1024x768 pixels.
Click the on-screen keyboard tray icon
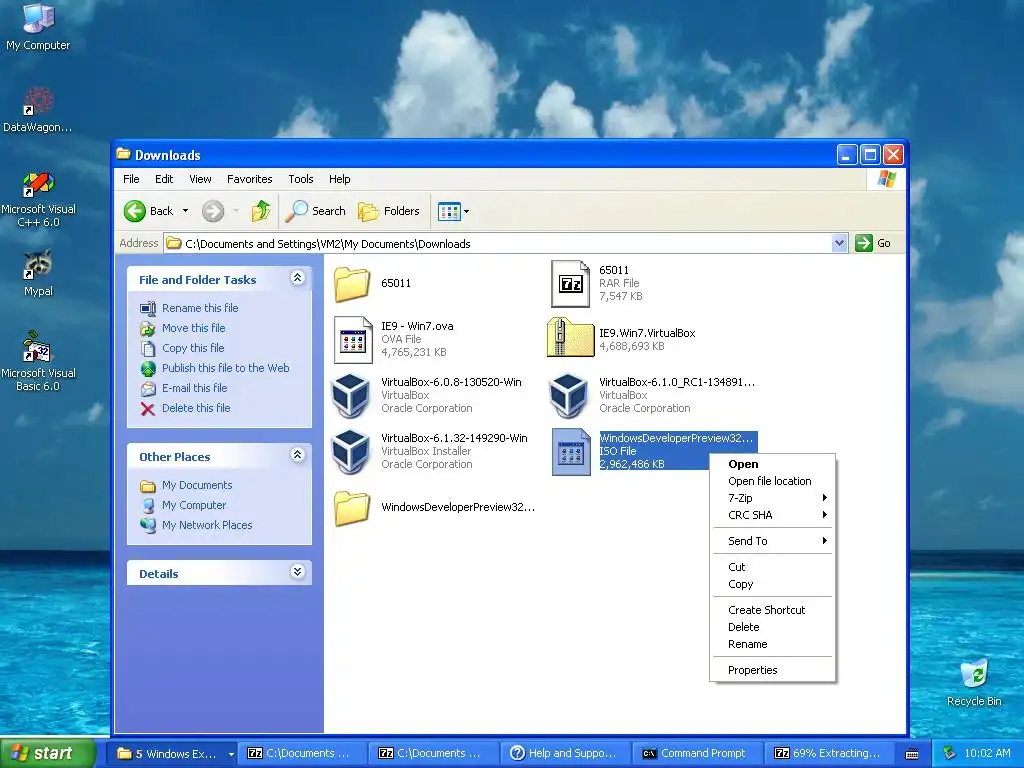coord(912,754)
